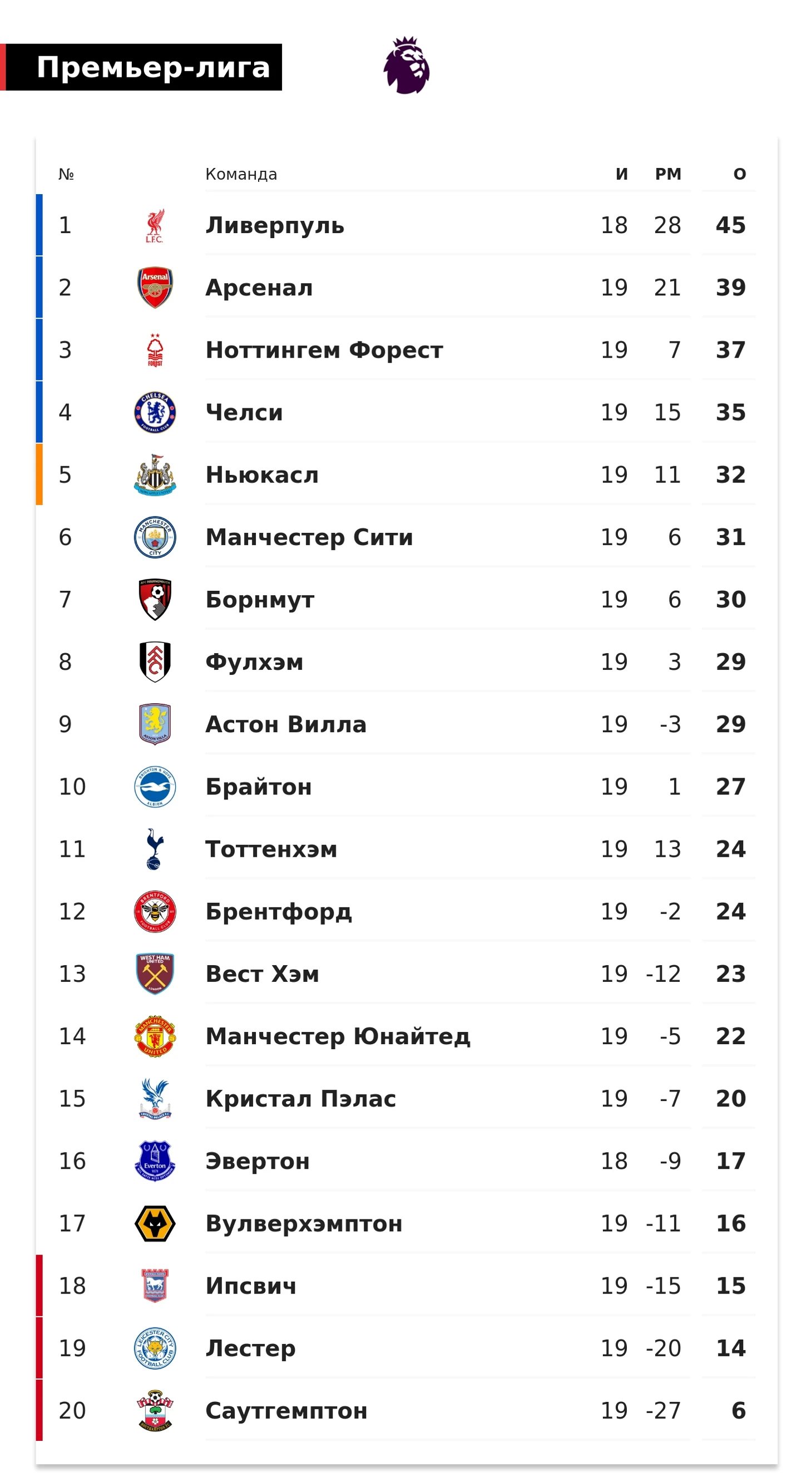Sort by the РМ column header
This screenshot has width=812, height=1482.
669,174
